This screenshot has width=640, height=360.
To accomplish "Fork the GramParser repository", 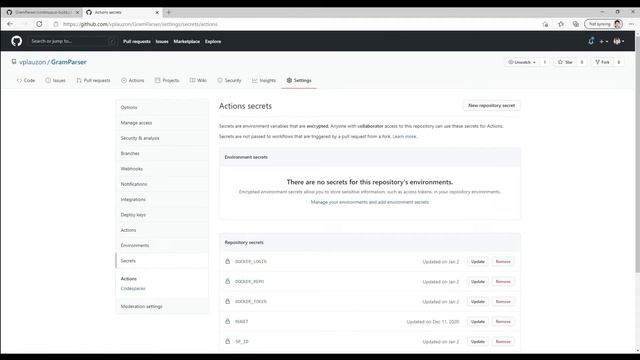I will pyautogui.click(x=602, y=62).
